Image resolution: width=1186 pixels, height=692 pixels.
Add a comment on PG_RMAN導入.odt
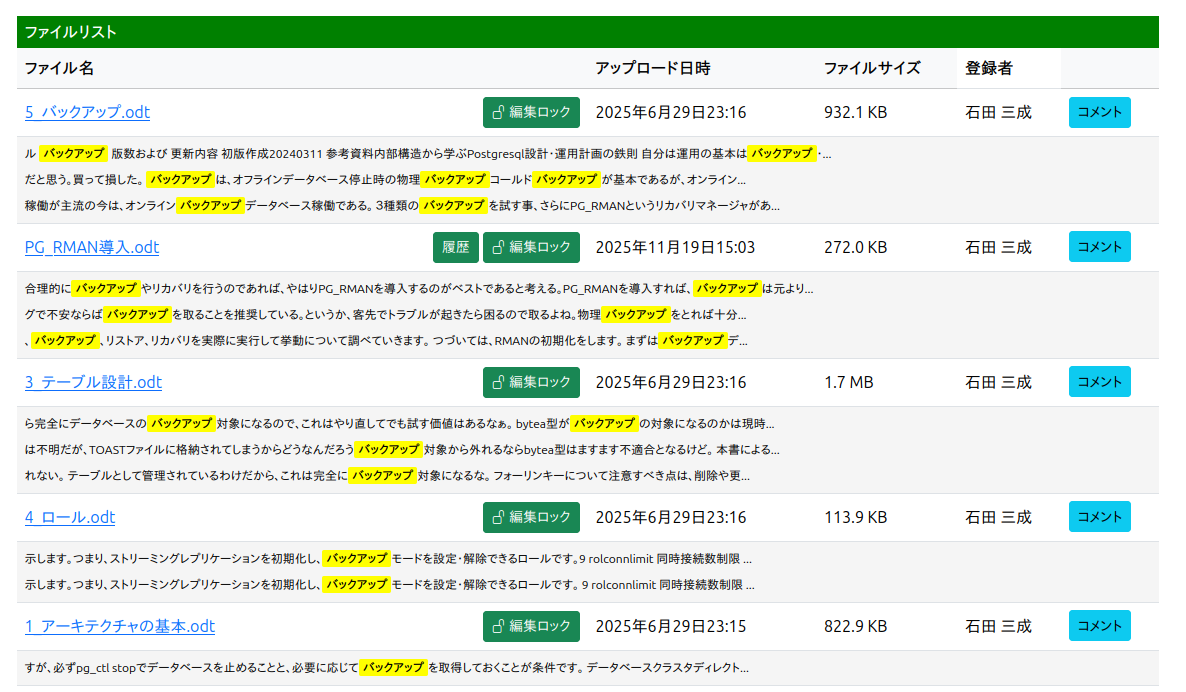click(1099, 247)
